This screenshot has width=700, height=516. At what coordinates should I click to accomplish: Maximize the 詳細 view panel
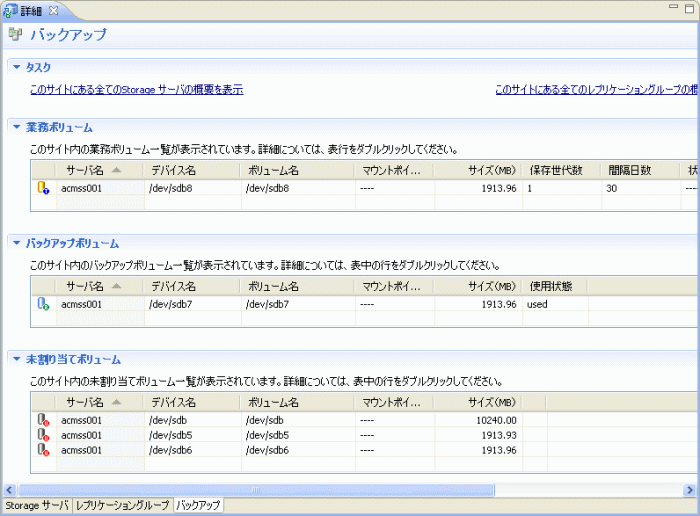pos(690,8)
